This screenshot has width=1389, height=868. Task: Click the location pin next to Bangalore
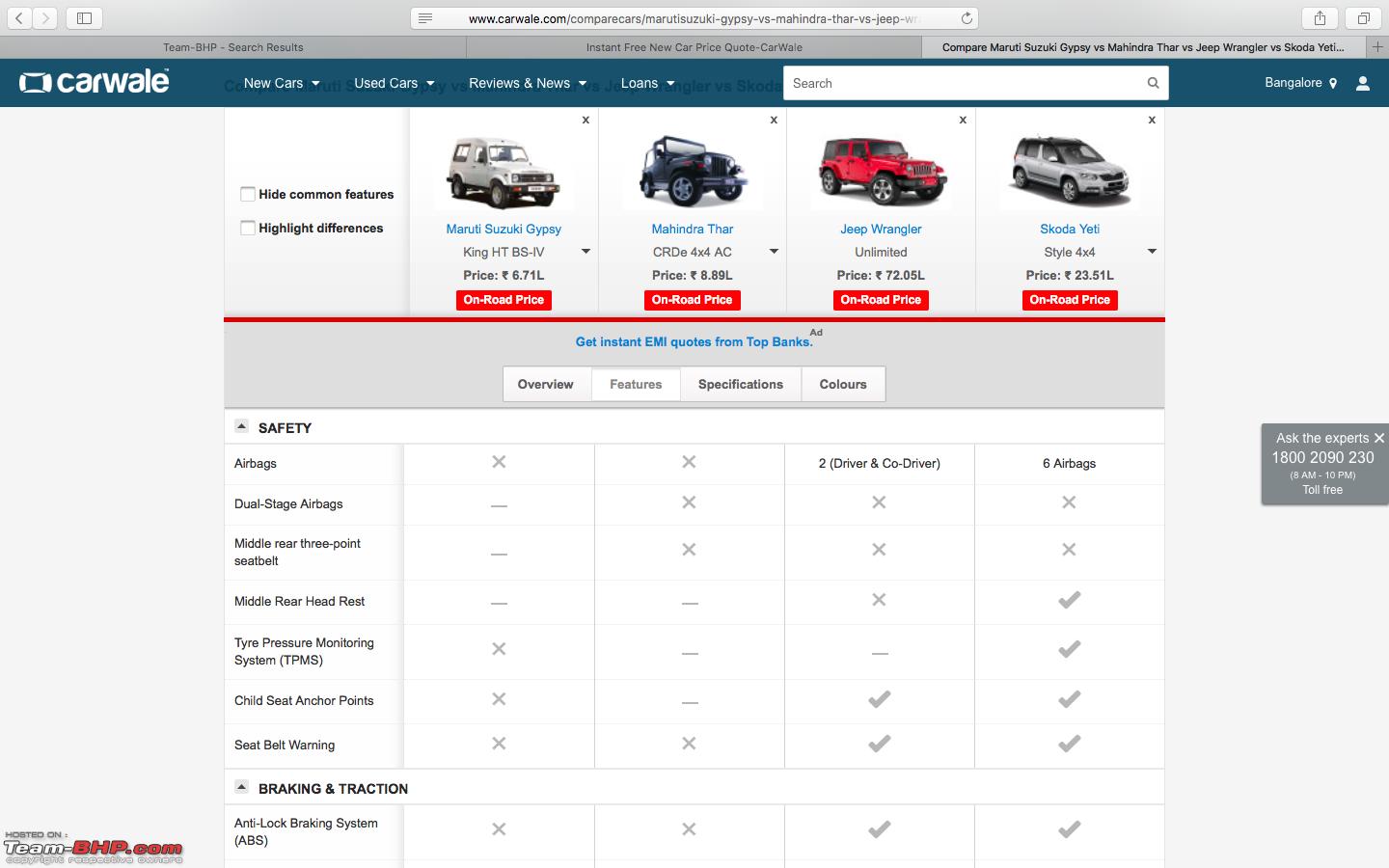(x=1333, y=84)
